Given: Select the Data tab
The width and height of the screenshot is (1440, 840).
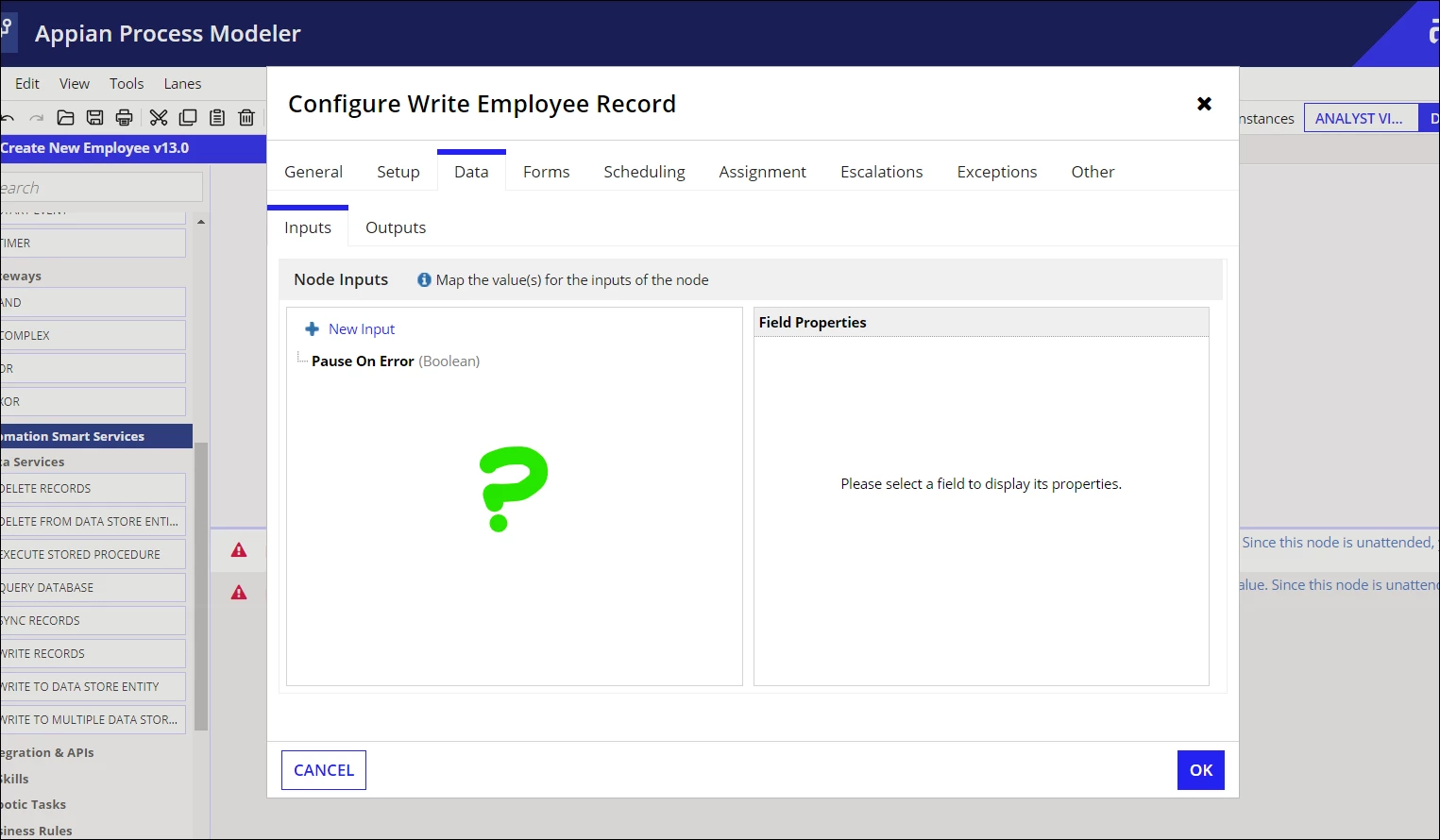Looking at the screenshot, I should tap(471, 171).
